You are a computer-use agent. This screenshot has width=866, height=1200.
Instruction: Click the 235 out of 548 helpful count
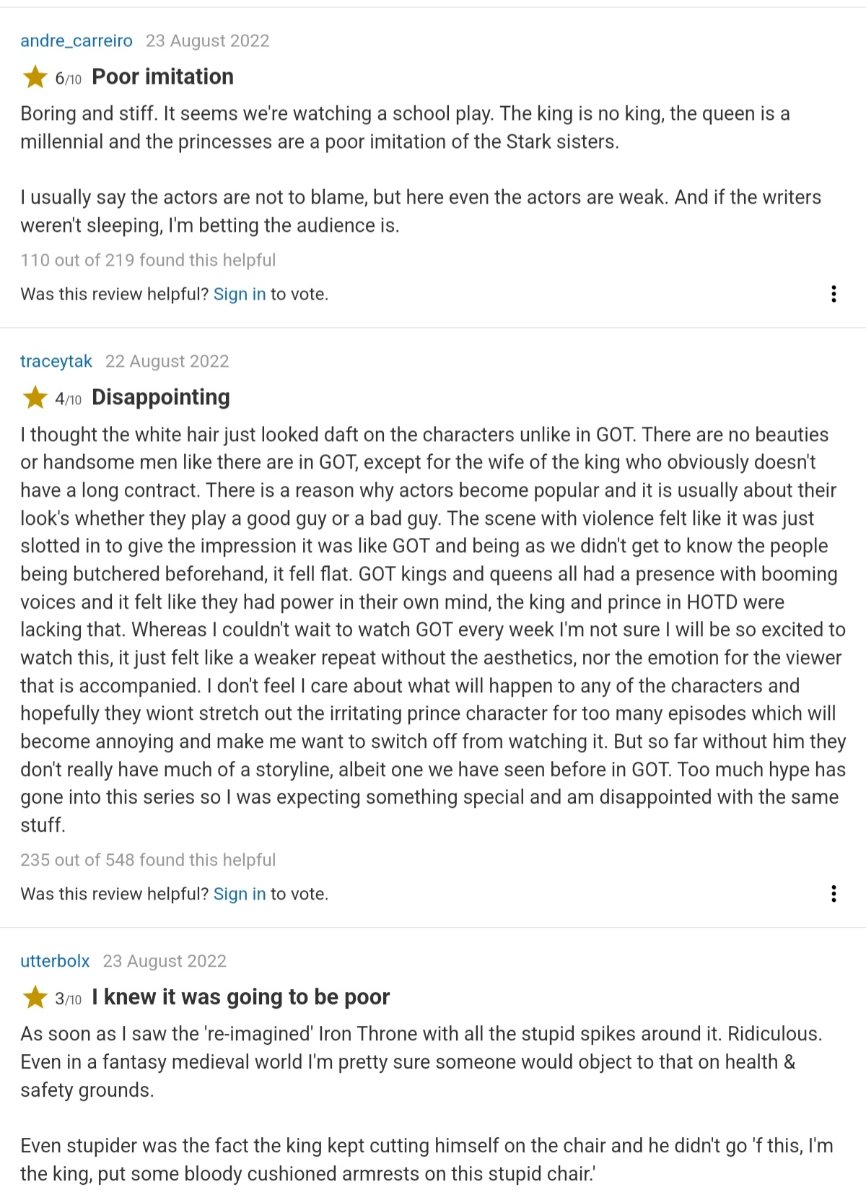148,860
